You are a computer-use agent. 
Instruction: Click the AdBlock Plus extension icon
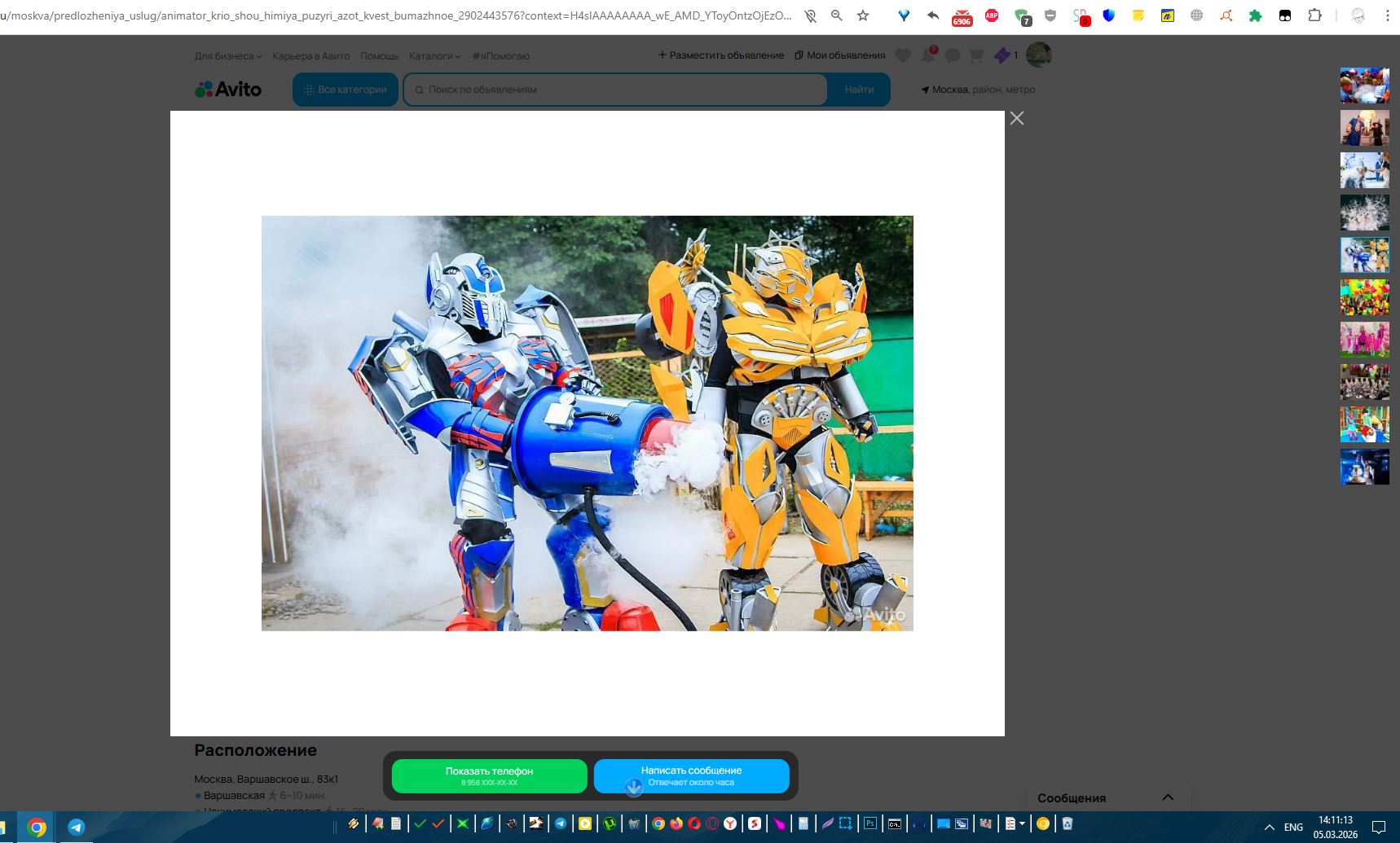992,15
